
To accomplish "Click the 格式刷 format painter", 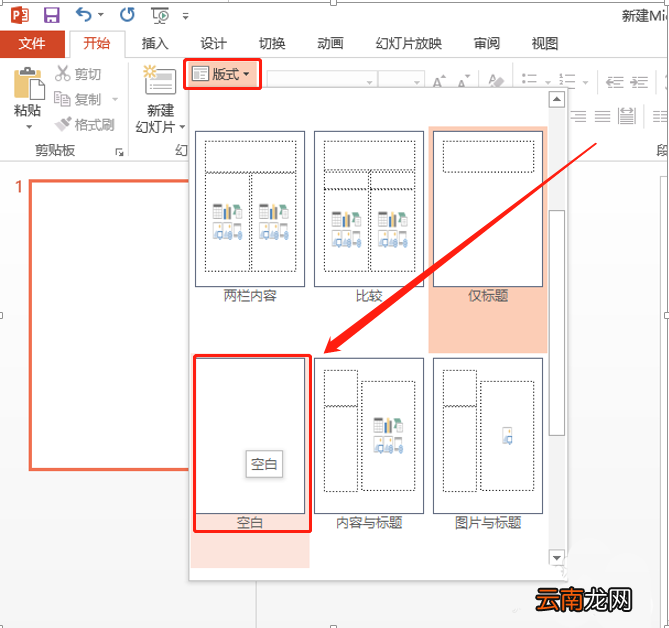I will point(84,125).
